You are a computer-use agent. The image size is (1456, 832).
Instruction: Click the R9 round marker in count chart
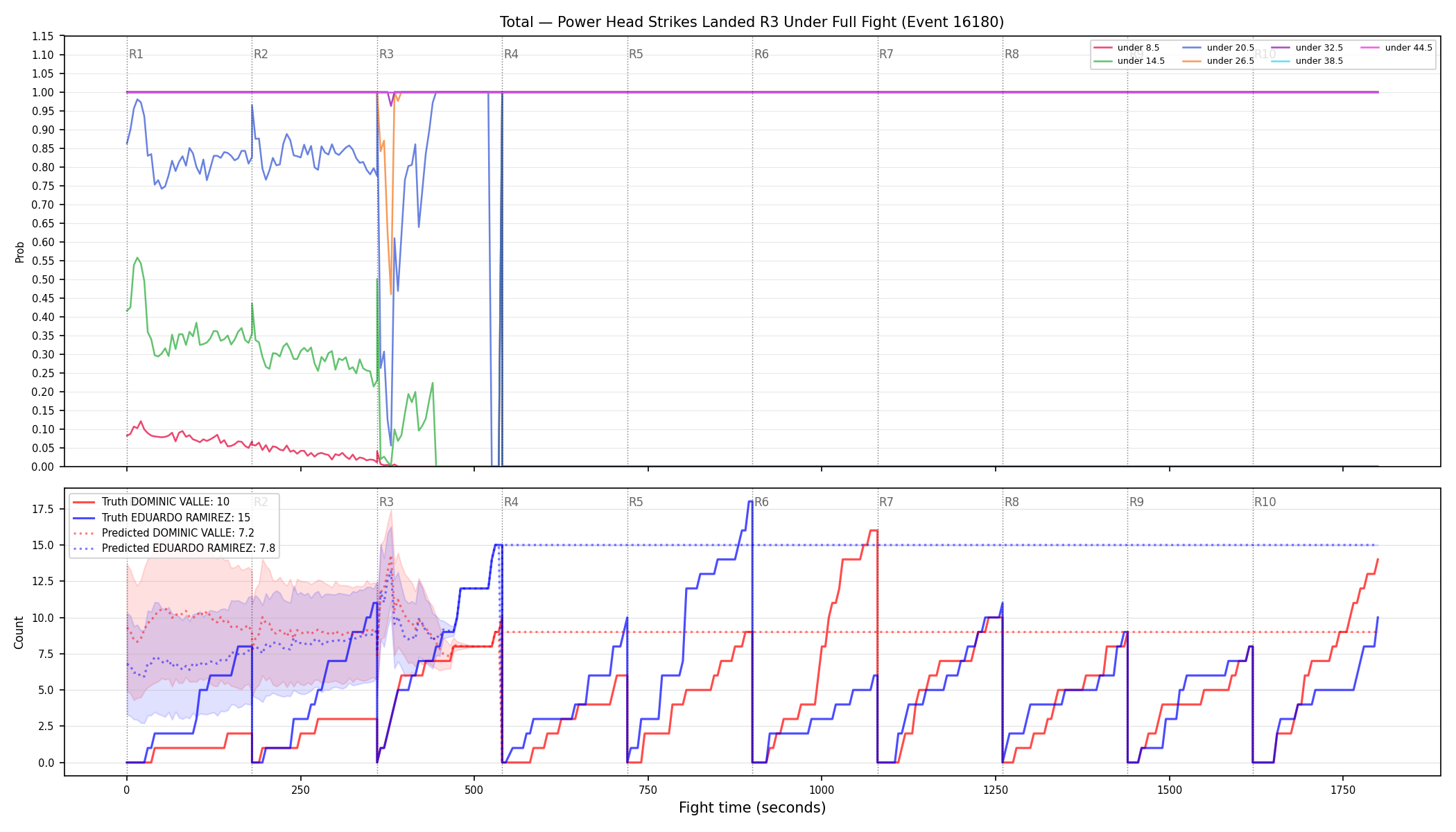[1136, 502]
